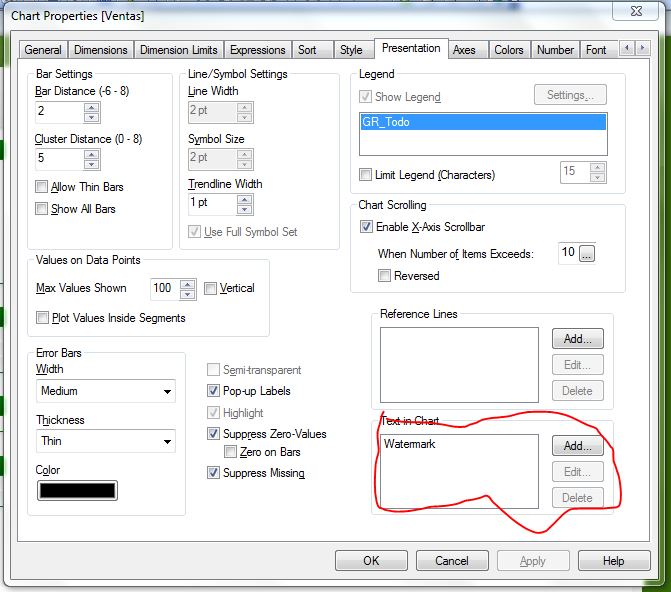This screenshot has width=671, height=592.
Task: Decrease Max Values Shown with down arrow
Action: [x=187, y=295]
